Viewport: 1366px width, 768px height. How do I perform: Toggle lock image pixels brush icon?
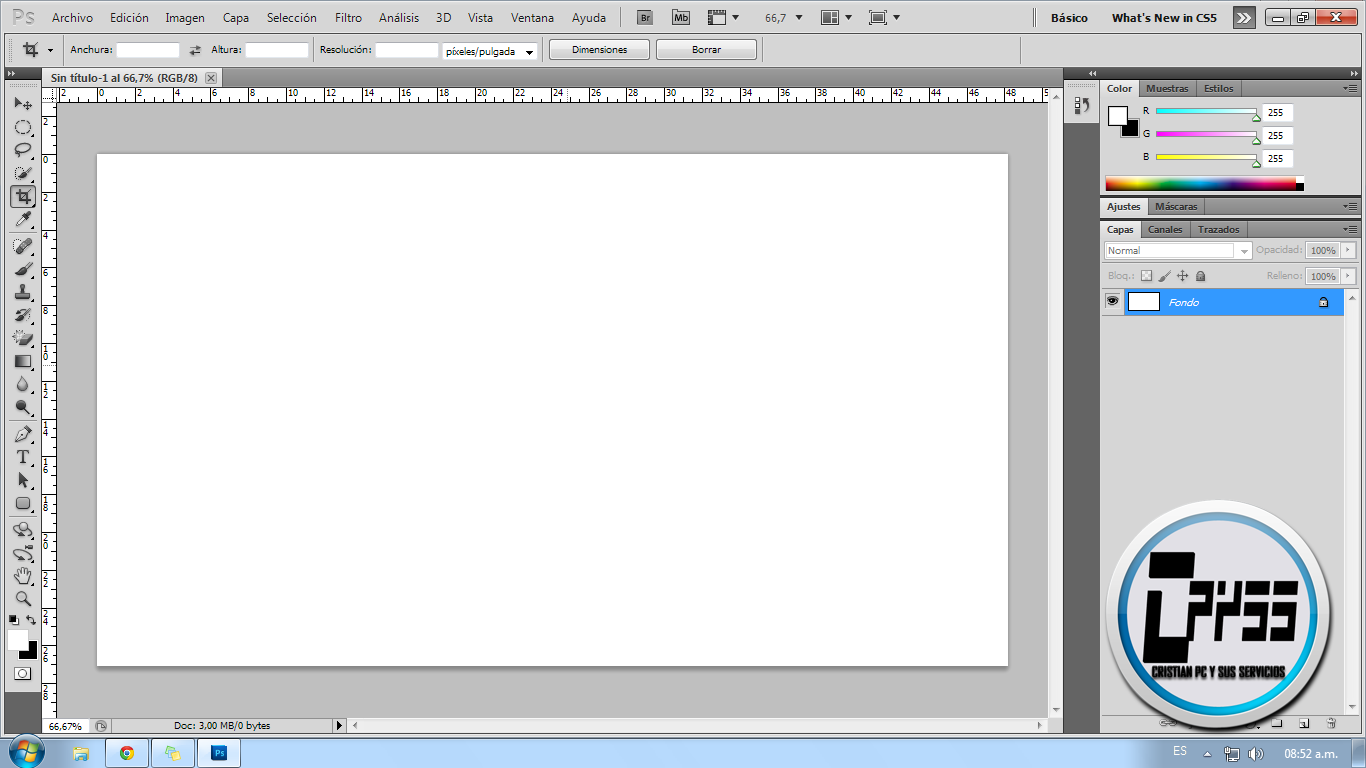[x=1164, y=276]
